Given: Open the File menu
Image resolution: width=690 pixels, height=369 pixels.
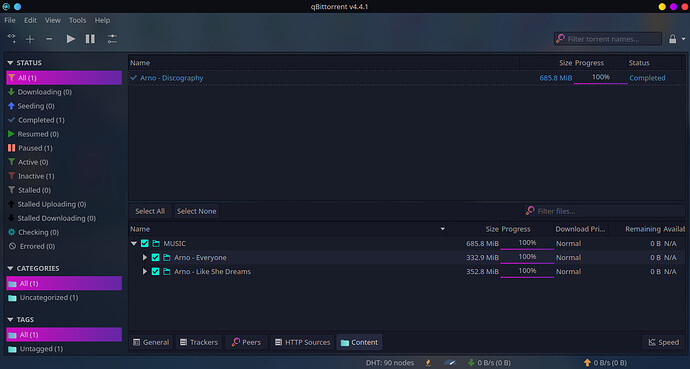Looking at the screenshot, I should (x=10, y=20).
